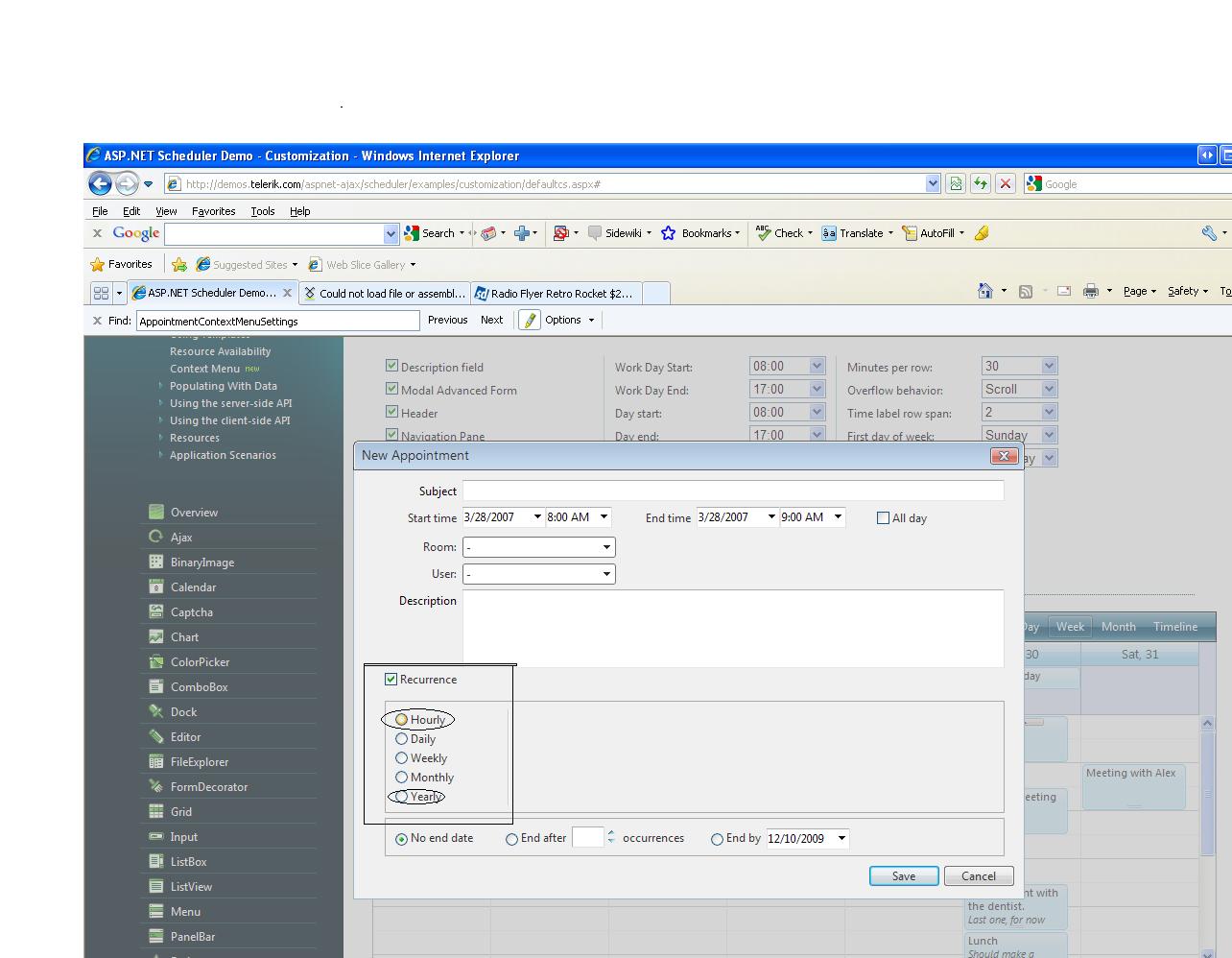Select the Yearly recurrence radio button
Screen dimensions: 1232x958
[x=402, y=797]
